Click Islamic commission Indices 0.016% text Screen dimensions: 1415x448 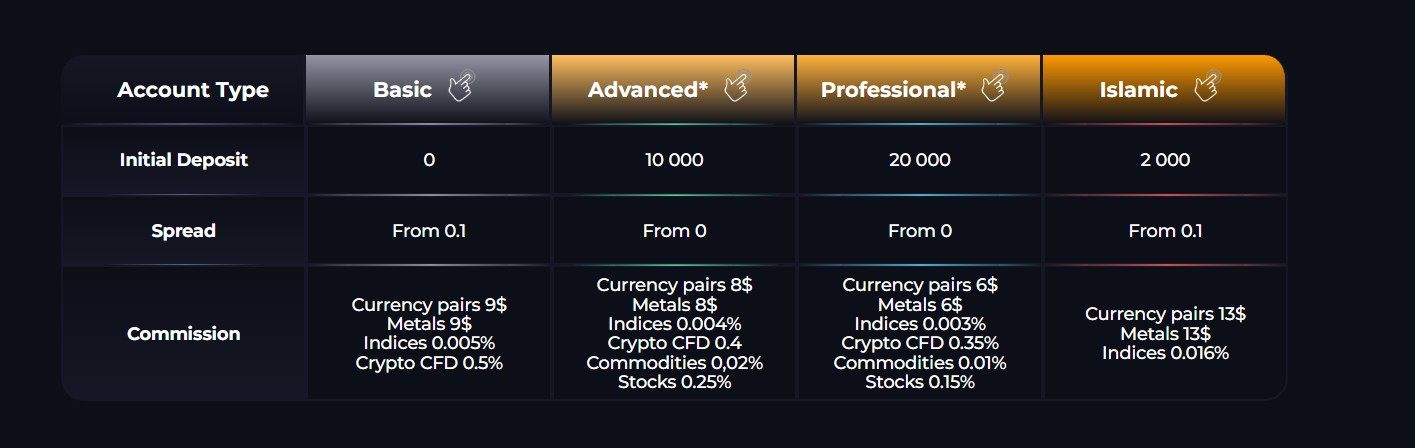pos(1165,353)
